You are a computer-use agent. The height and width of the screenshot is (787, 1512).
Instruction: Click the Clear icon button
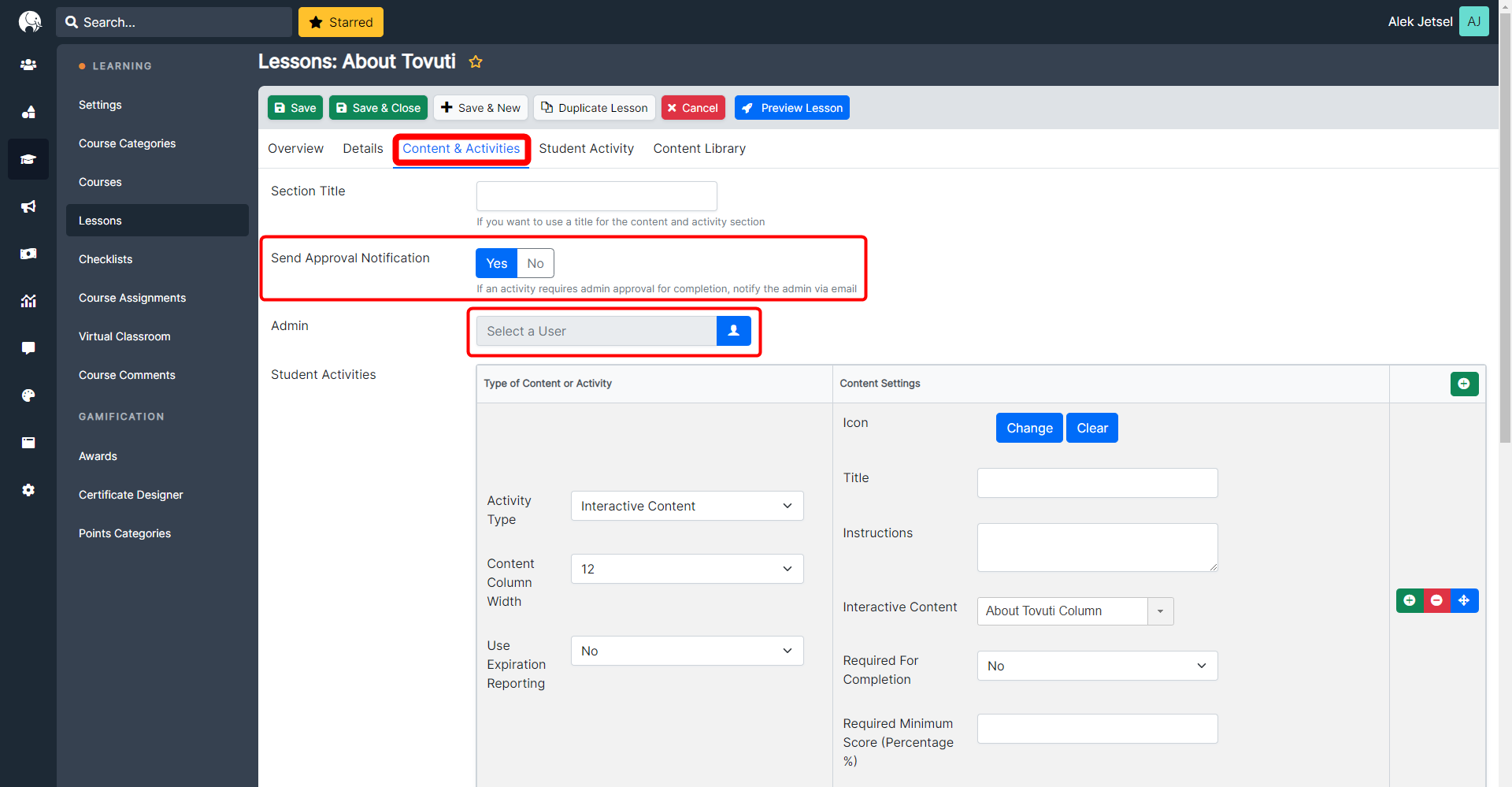pos(1092,428)
